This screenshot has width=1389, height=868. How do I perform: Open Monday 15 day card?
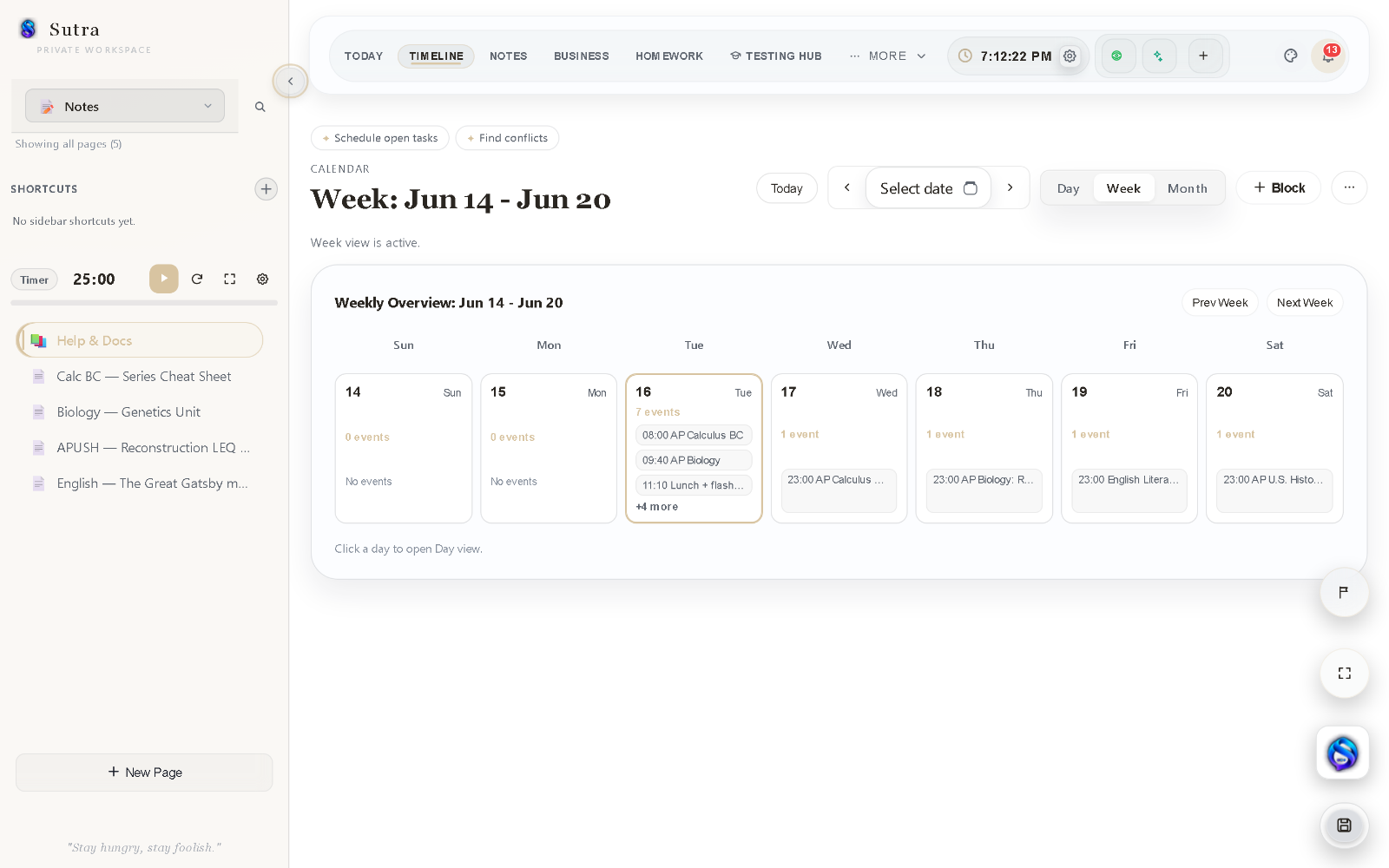(549, 448)
